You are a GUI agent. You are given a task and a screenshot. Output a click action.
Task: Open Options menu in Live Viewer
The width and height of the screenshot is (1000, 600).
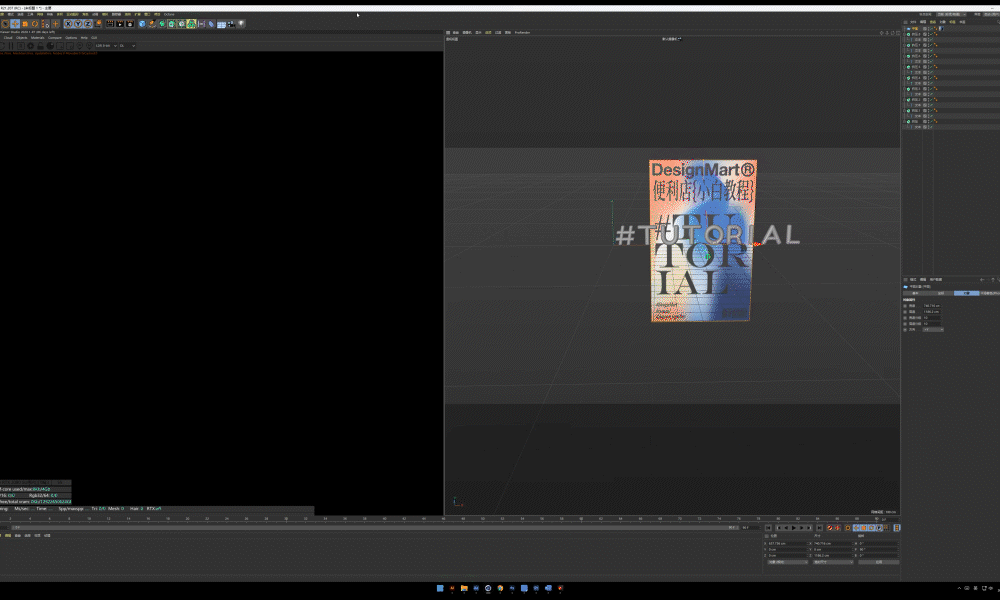click(71, 38)
